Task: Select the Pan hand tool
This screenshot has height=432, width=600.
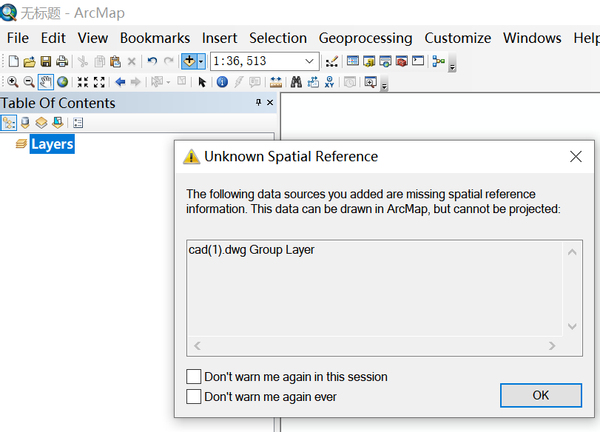Action: coord(46,82)
